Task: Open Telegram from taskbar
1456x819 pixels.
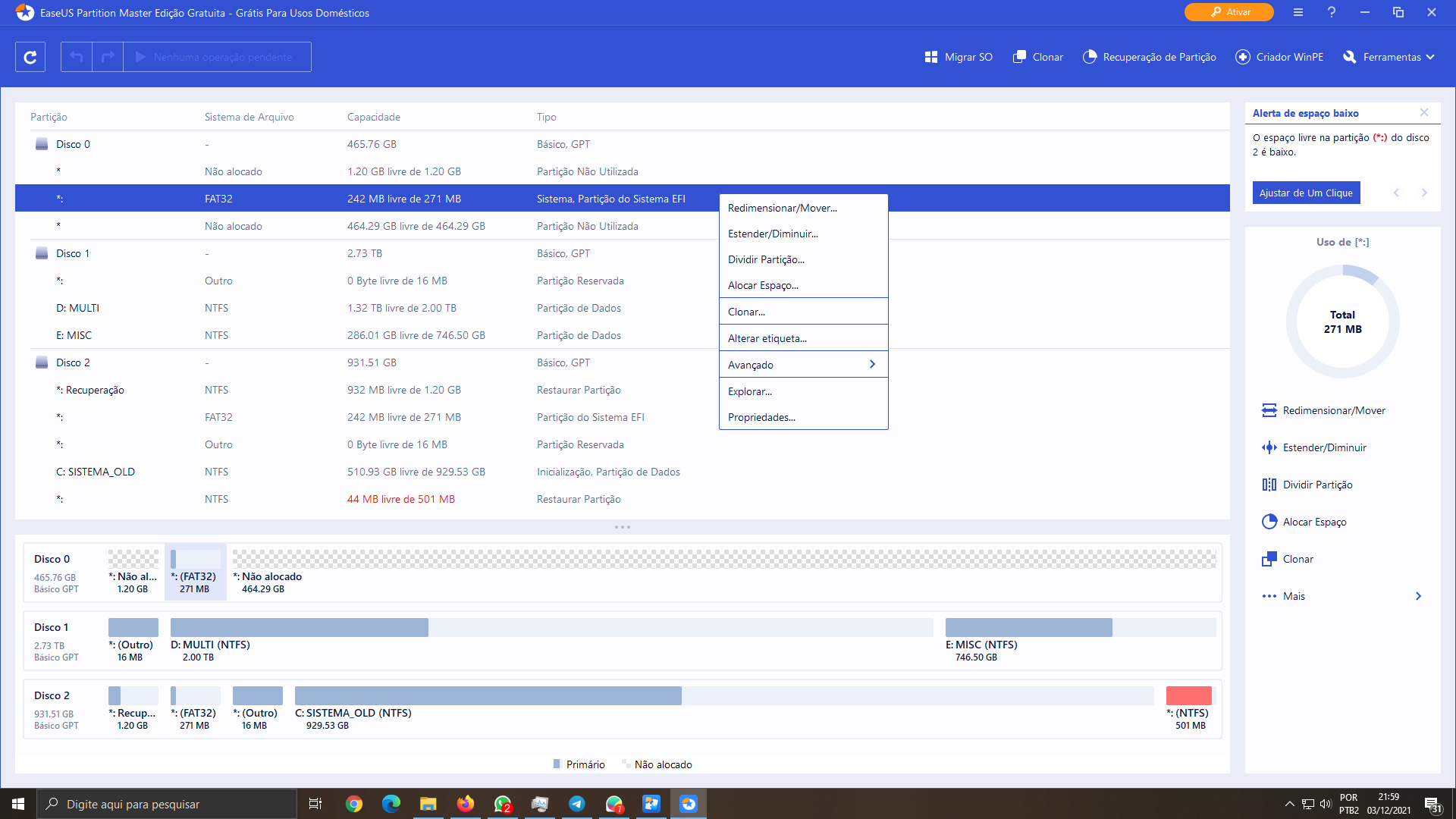Action: [577, 804]
